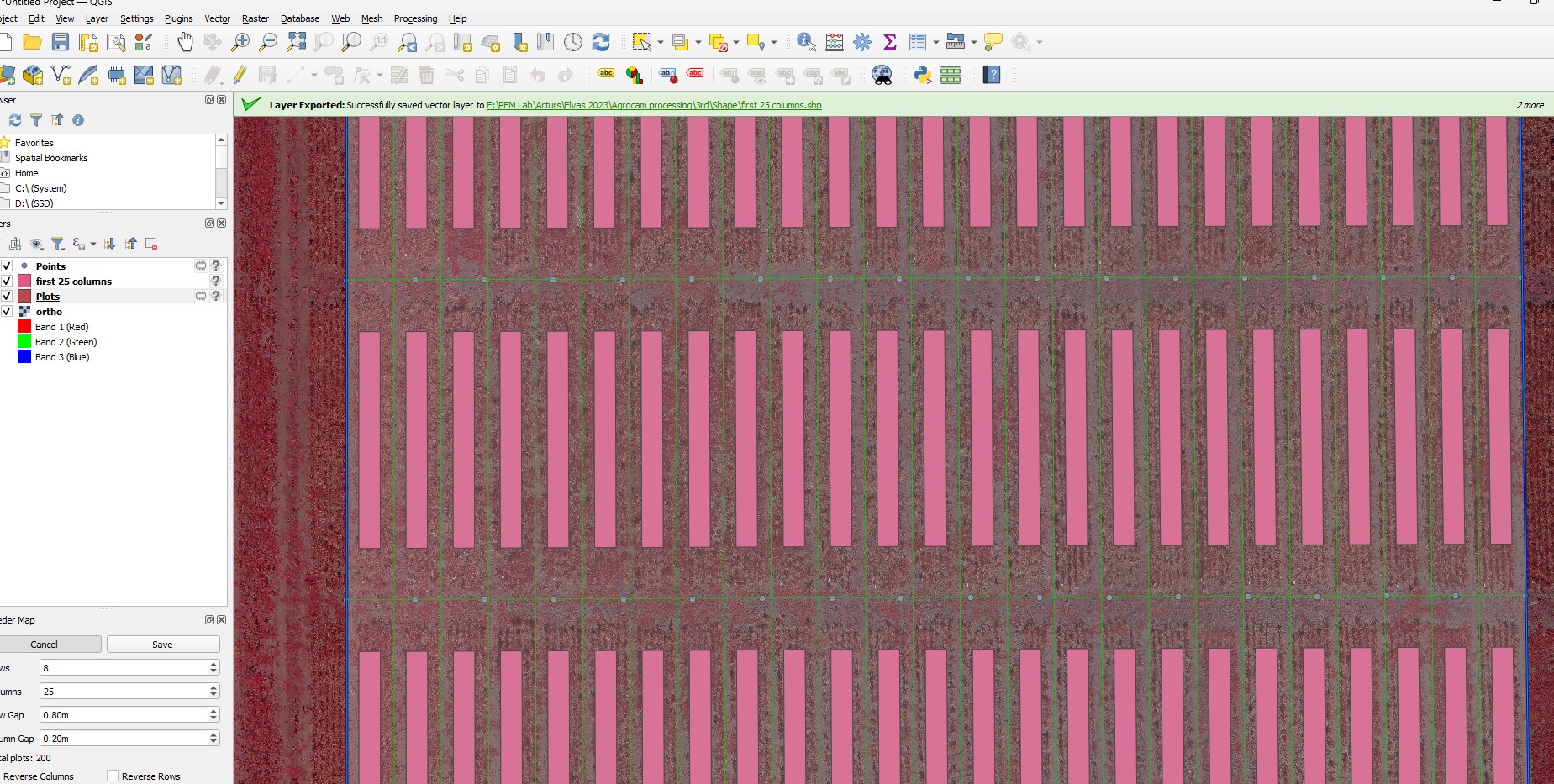Open the Raster menu

tap(255, 18)
